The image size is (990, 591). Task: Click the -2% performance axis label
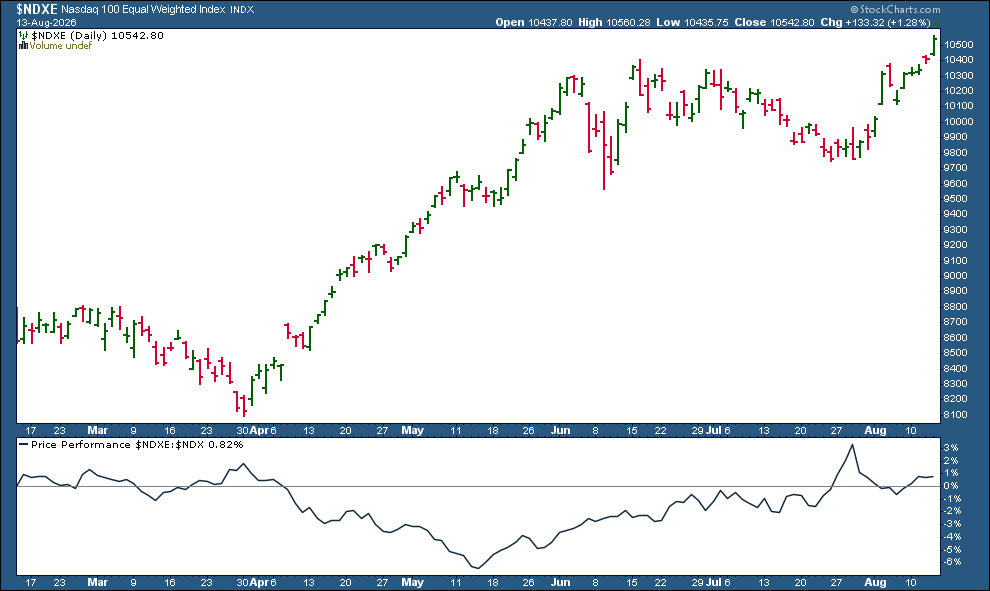(x=953, y=511)
